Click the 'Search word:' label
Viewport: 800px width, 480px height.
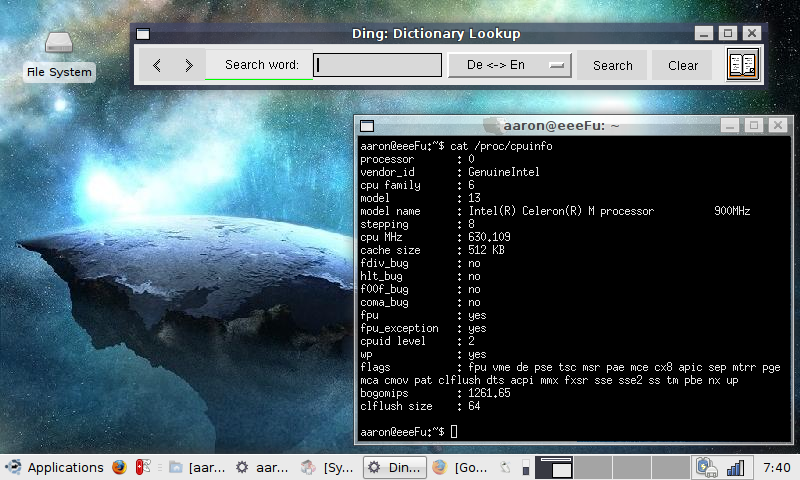tap(262, 65)
